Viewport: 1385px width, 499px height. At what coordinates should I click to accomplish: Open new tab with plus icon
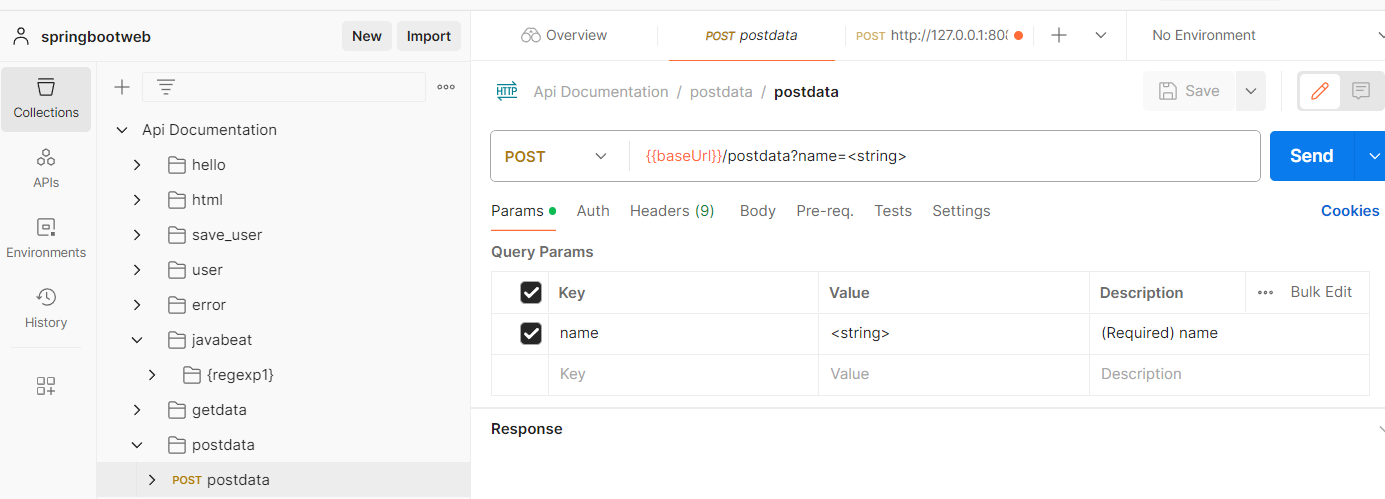(1059, 35)
